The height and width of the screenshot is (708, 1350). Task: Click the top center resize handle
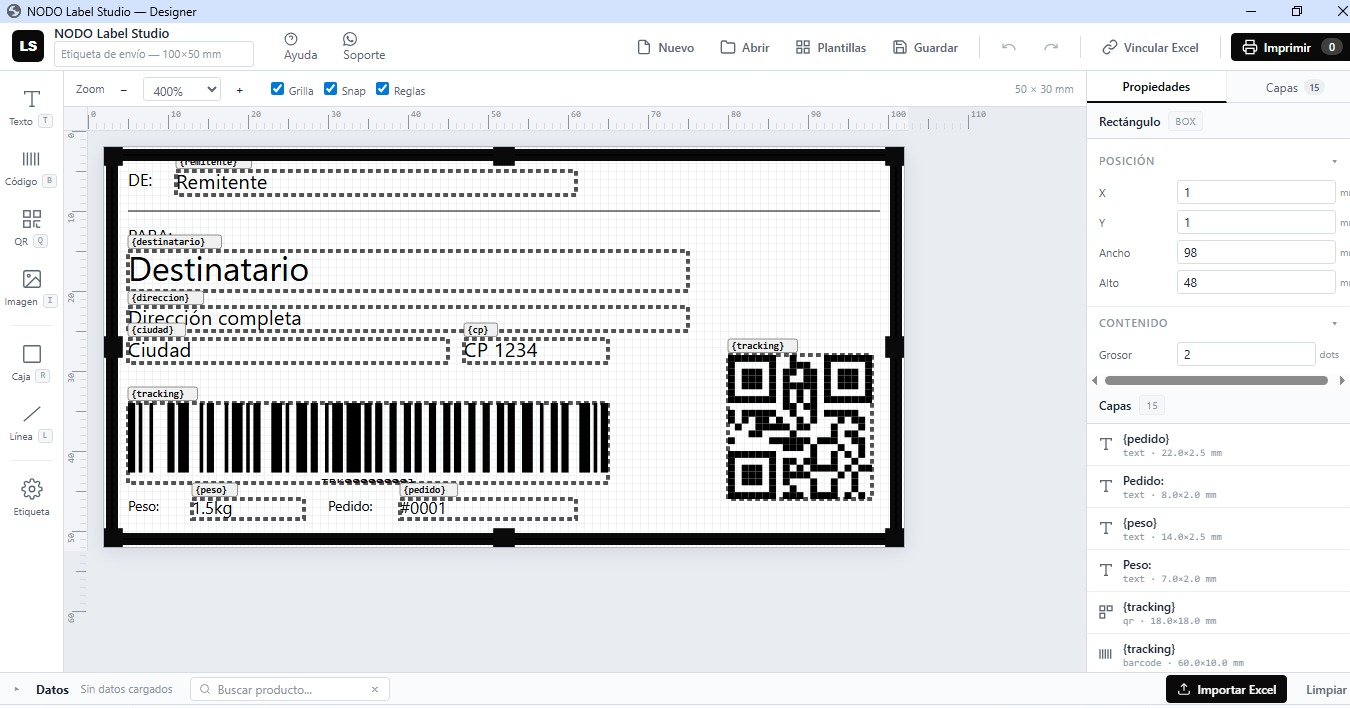[504, 156]
